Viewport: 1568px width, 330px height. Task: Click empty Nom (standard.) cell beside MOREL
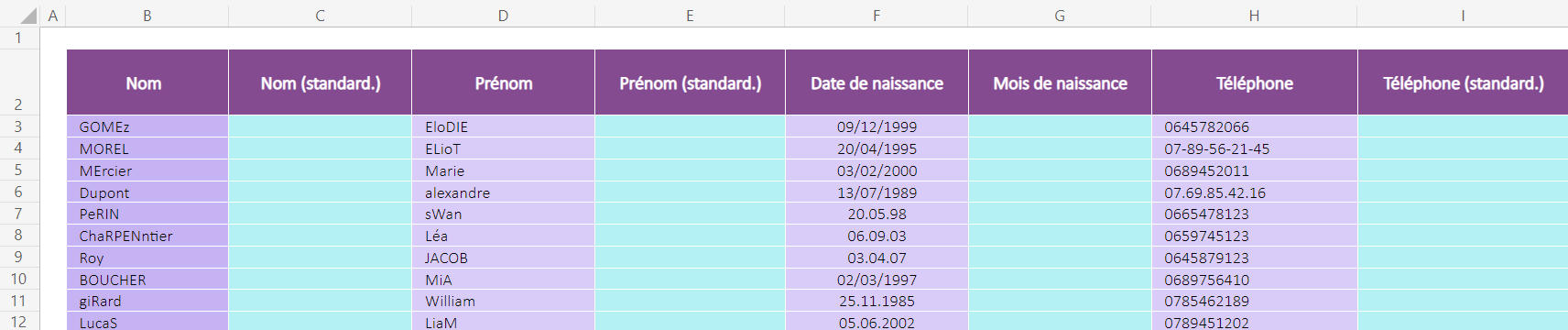point(321,148)
